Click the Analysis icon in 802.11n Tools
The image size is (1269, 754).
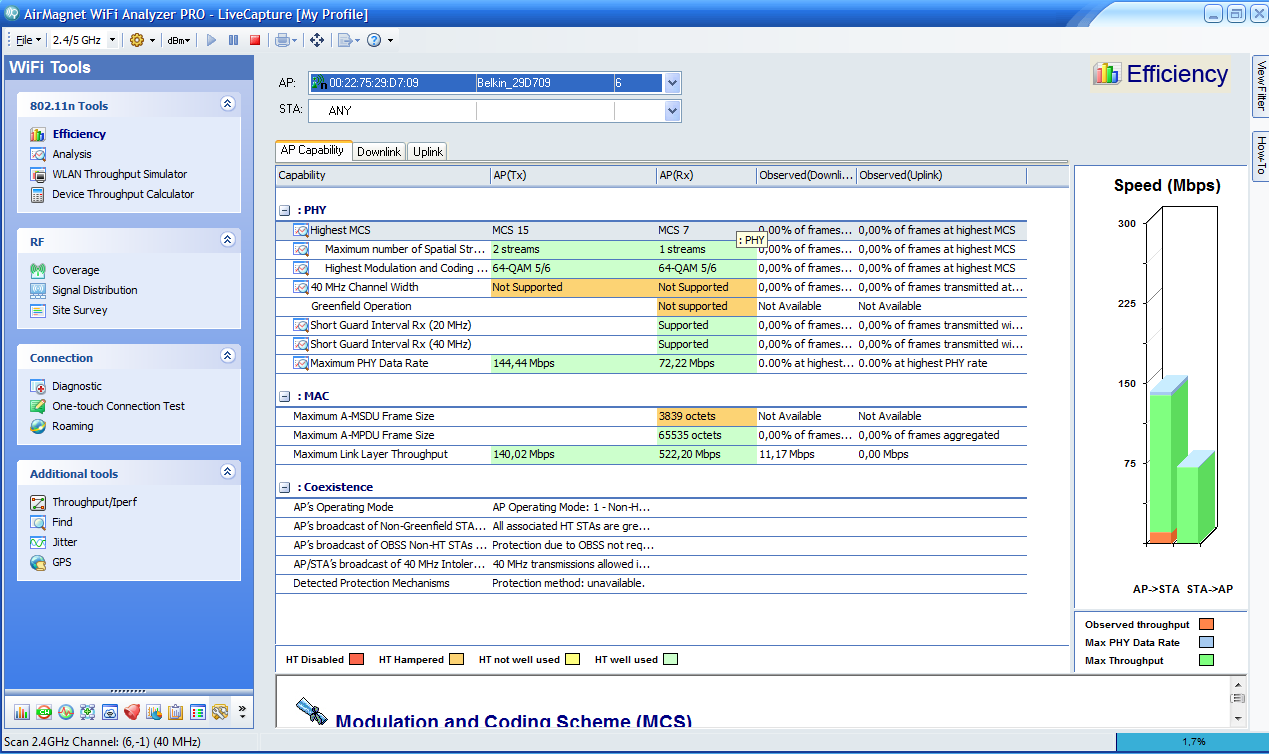tap(38, 154)
